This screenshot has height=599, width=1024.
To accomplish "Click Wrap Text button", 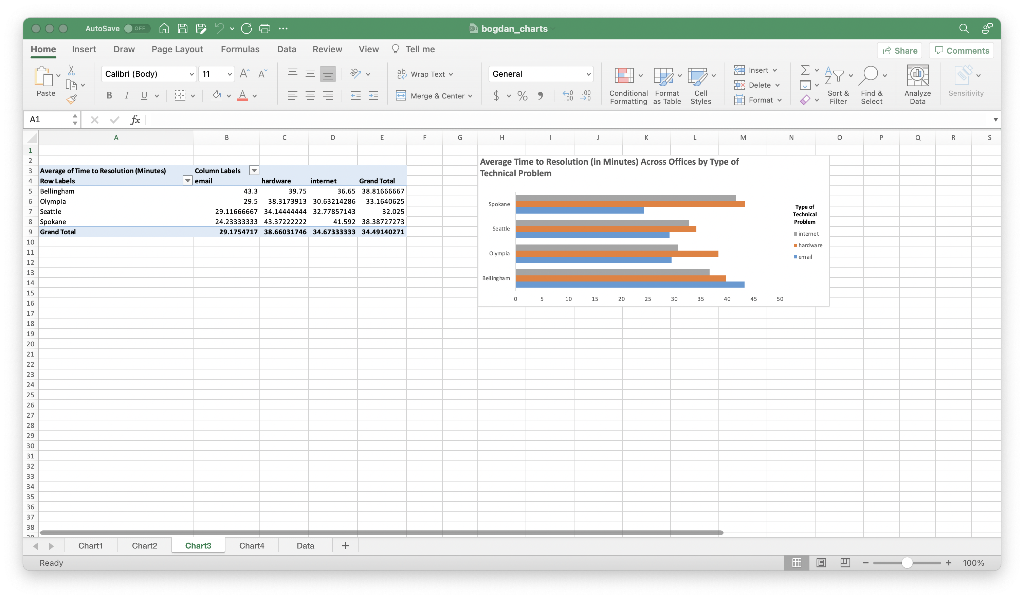I will click(x=425, y=74).
